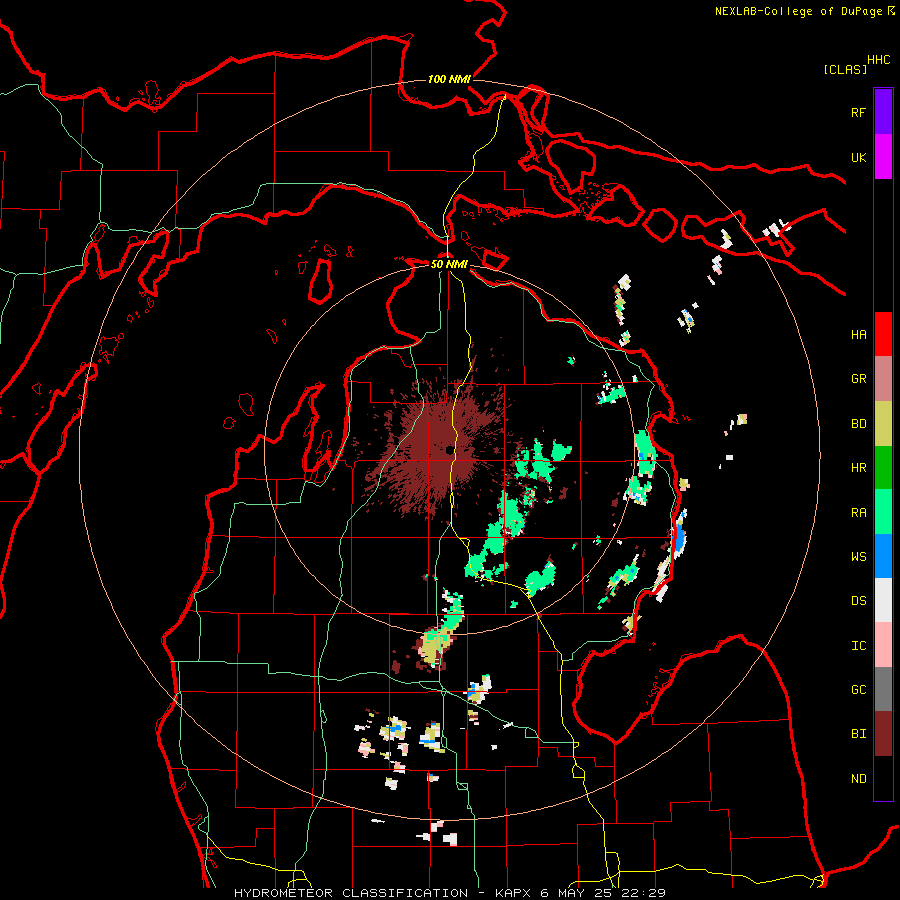Screen dimensions: 900x900
Task: Select the BD khaki legend swatch
Action: click(x=883, y=423)
